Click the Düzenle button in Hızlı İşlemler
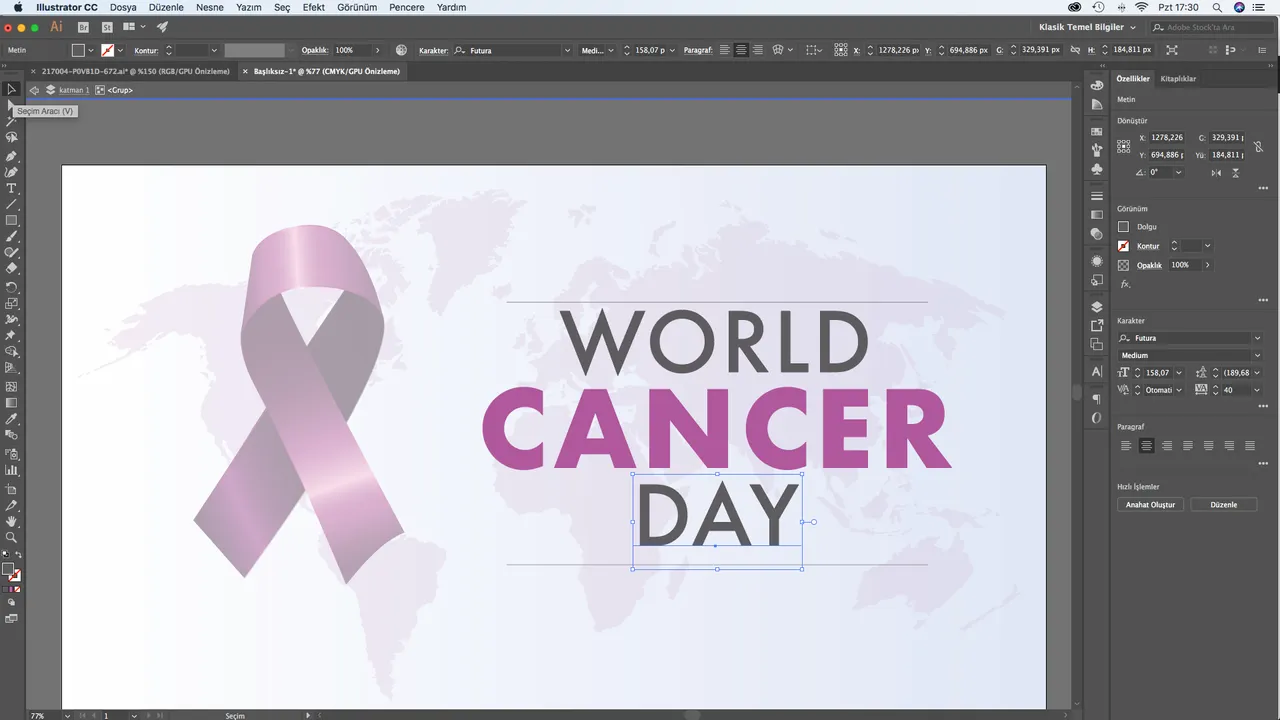 (1224, 505)
